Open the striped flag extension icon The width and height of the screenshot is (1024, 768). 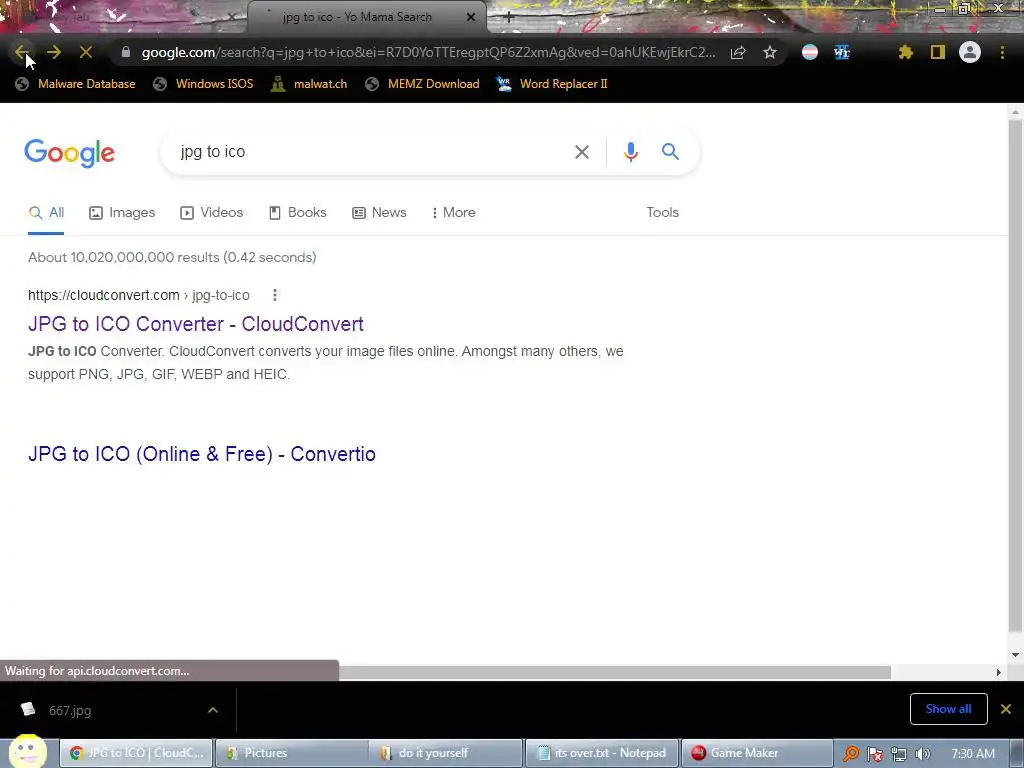point(810,52)
